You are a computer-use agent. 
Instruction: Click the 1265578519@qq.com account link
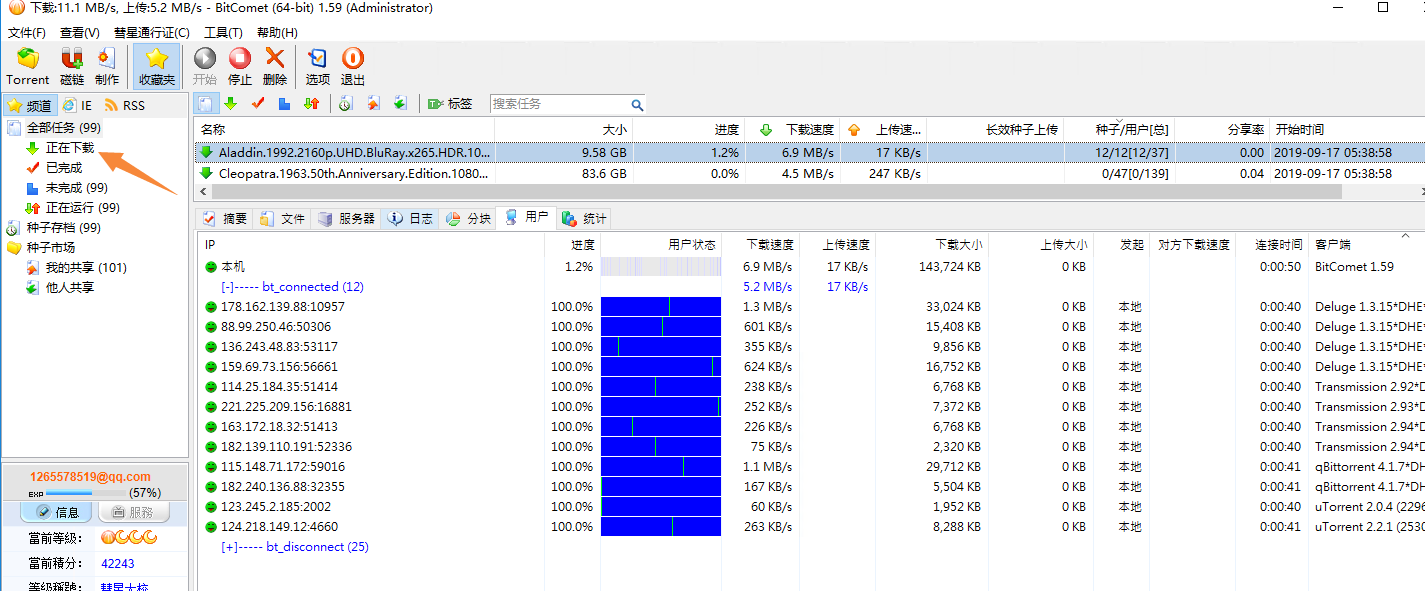90,477
